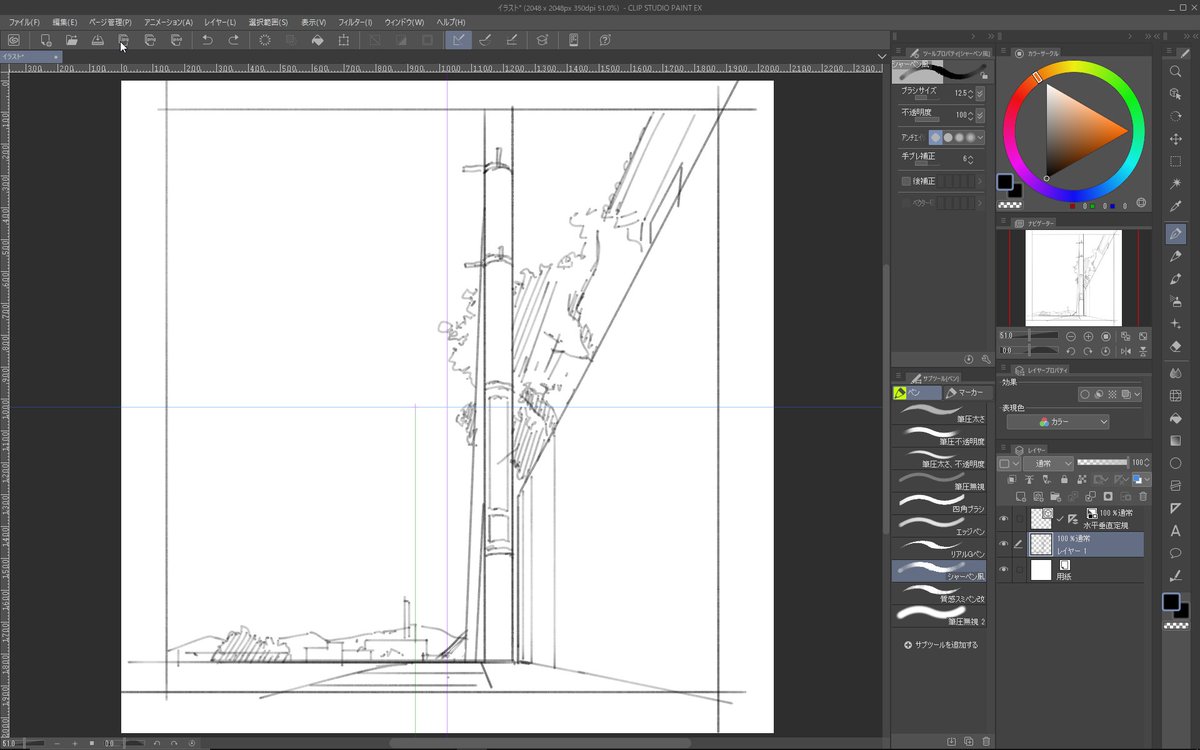
Task: Click サブツールを追加する button
Action: 941,645
